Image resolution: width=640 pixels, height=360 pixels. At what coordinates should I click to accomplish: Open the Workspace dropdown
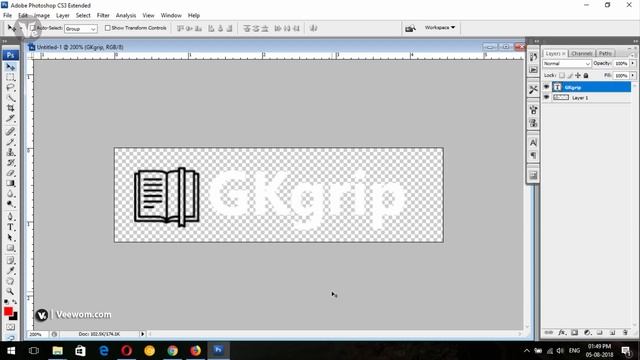(x=440, y=28)
